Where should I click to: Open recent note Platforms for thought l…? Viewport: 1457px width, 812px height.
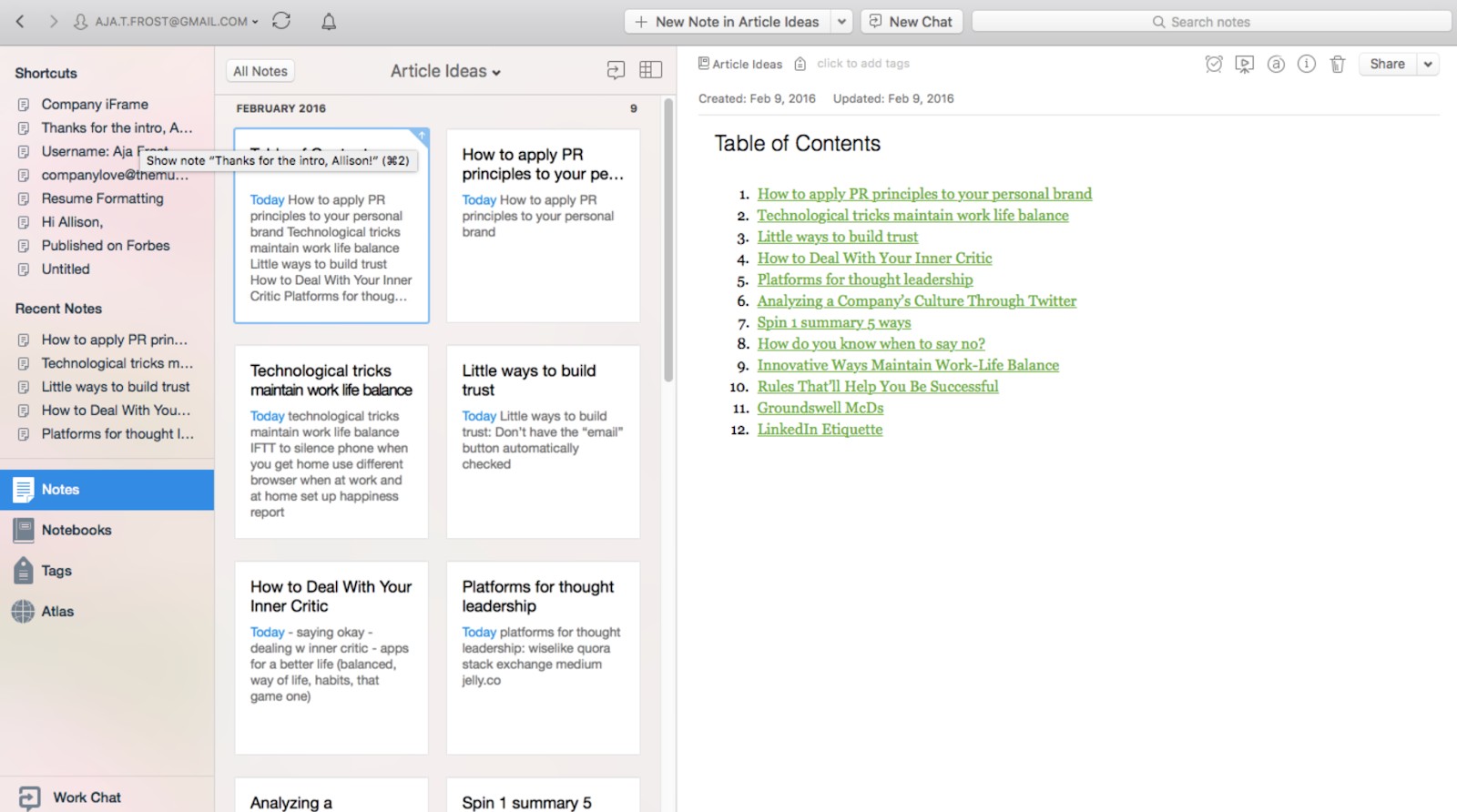[117, 434]
